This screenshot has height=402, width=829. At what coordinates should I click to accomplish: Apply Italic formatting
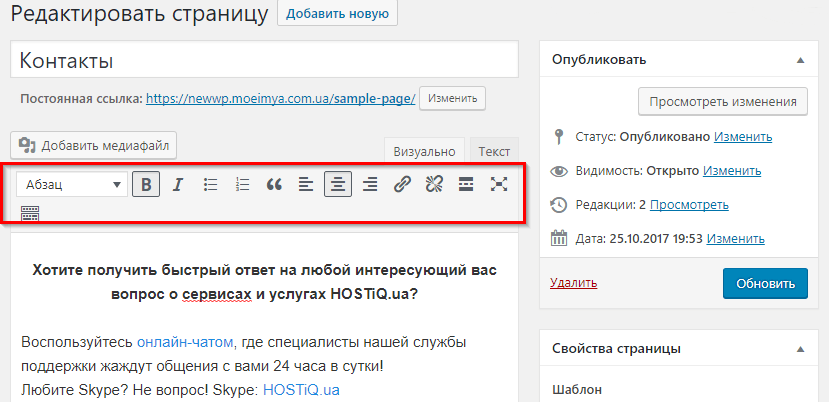point(178,184)
